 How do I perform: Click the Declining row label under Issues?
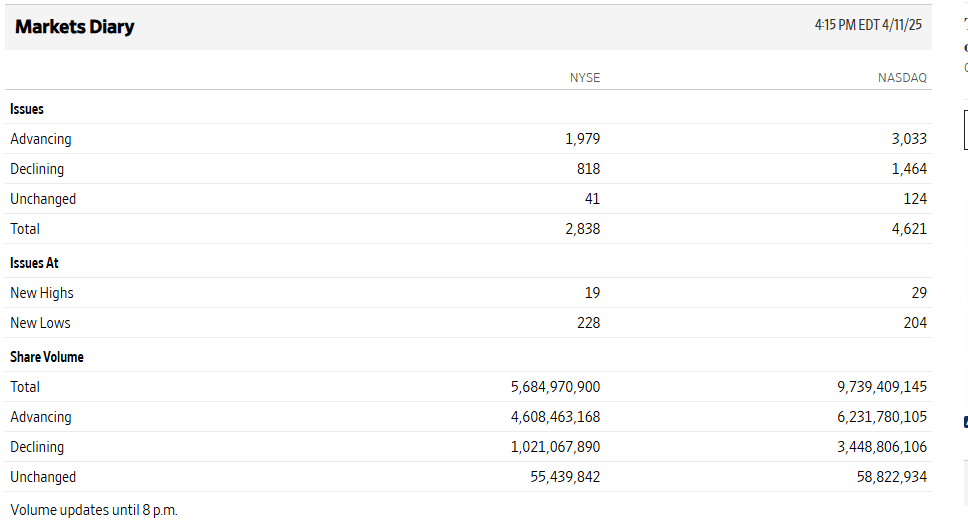tap(37, 169)
